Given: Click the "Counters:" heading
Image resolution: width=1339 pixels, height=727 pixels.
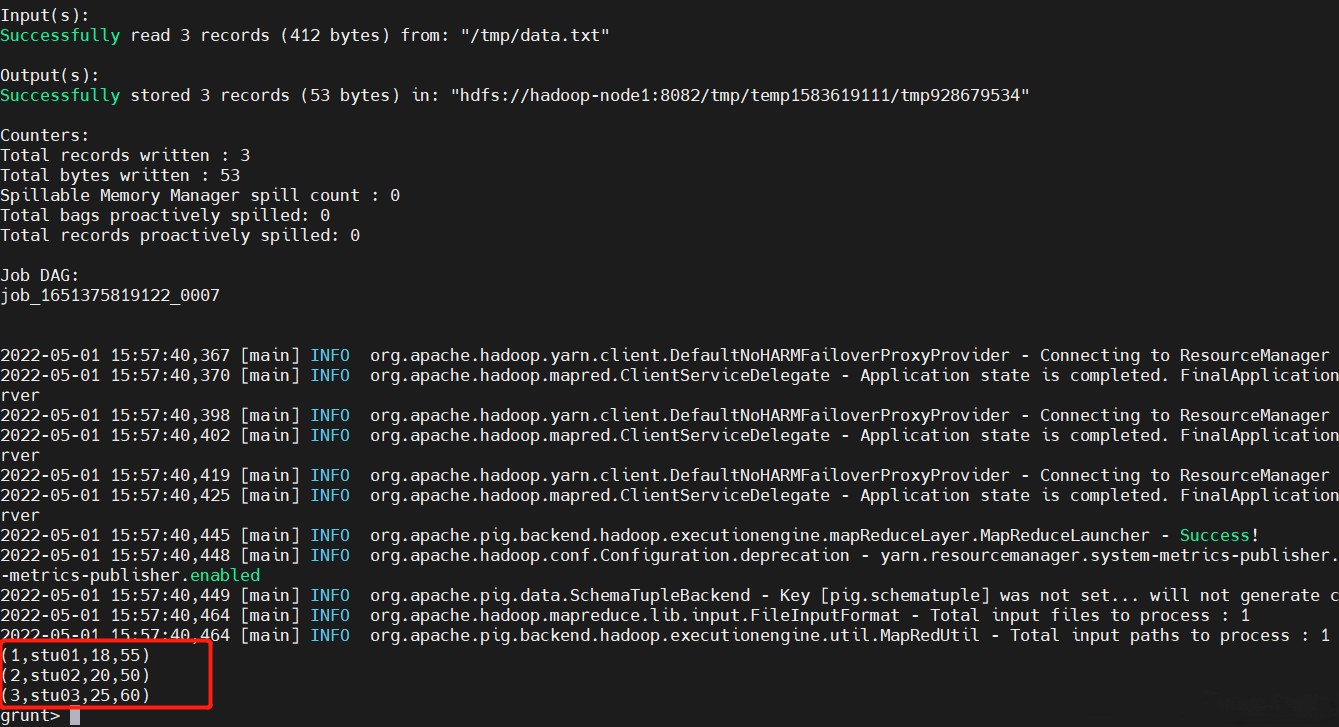Looking at the screenshot, I should click(45, 135).
